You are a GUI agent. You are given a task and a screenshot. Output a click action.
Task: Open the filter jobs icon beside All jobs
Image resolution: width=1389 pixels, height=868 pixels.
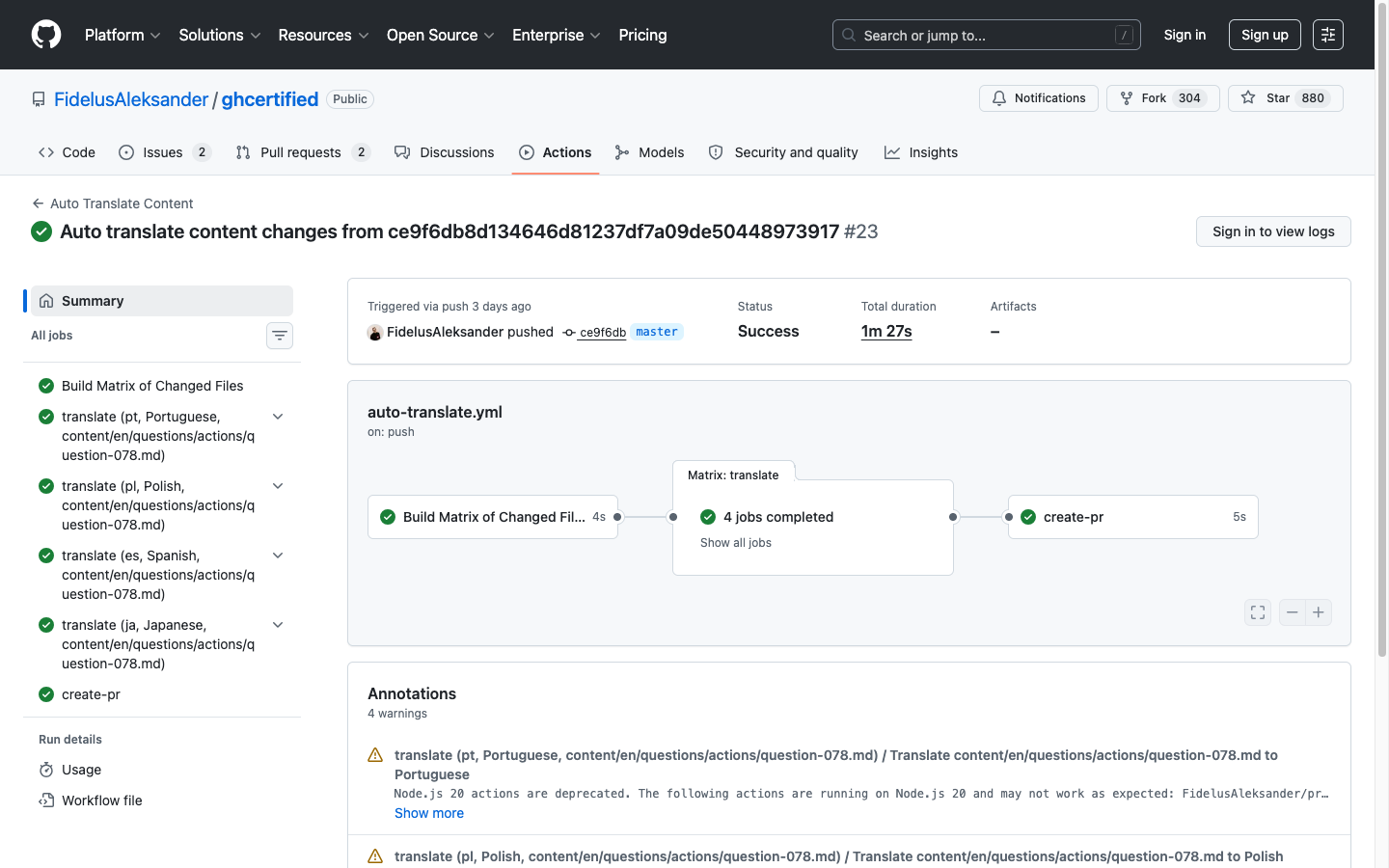tap(279, 335)
